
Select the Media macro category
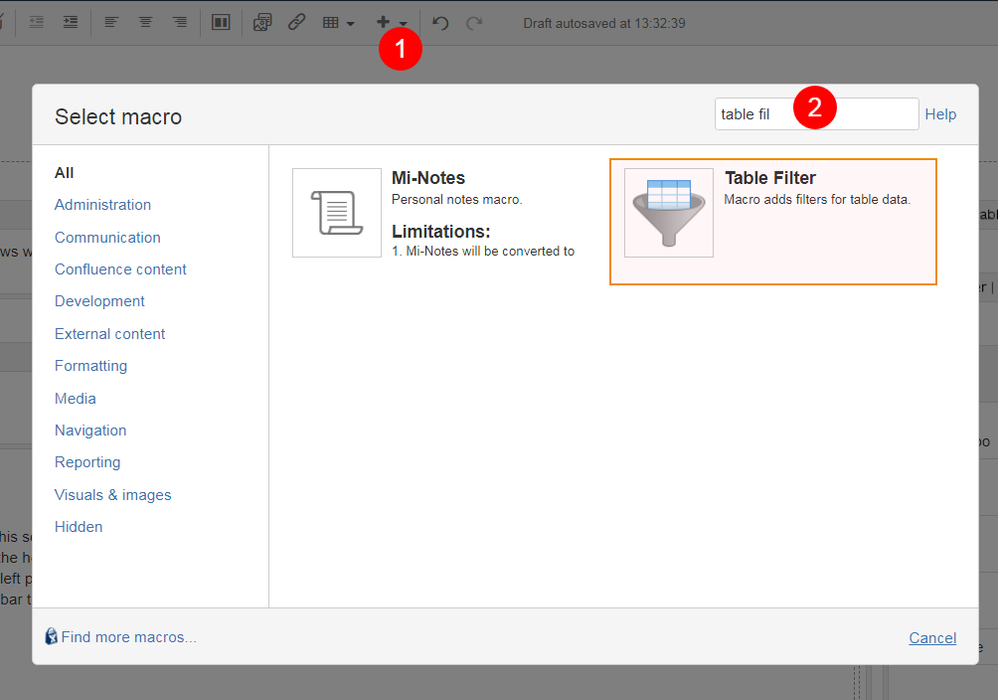point(75,398)
